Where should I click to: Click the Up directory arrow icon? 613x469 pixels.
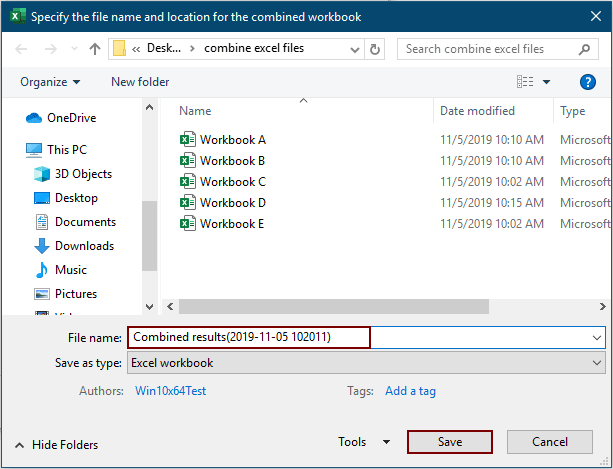95,49
